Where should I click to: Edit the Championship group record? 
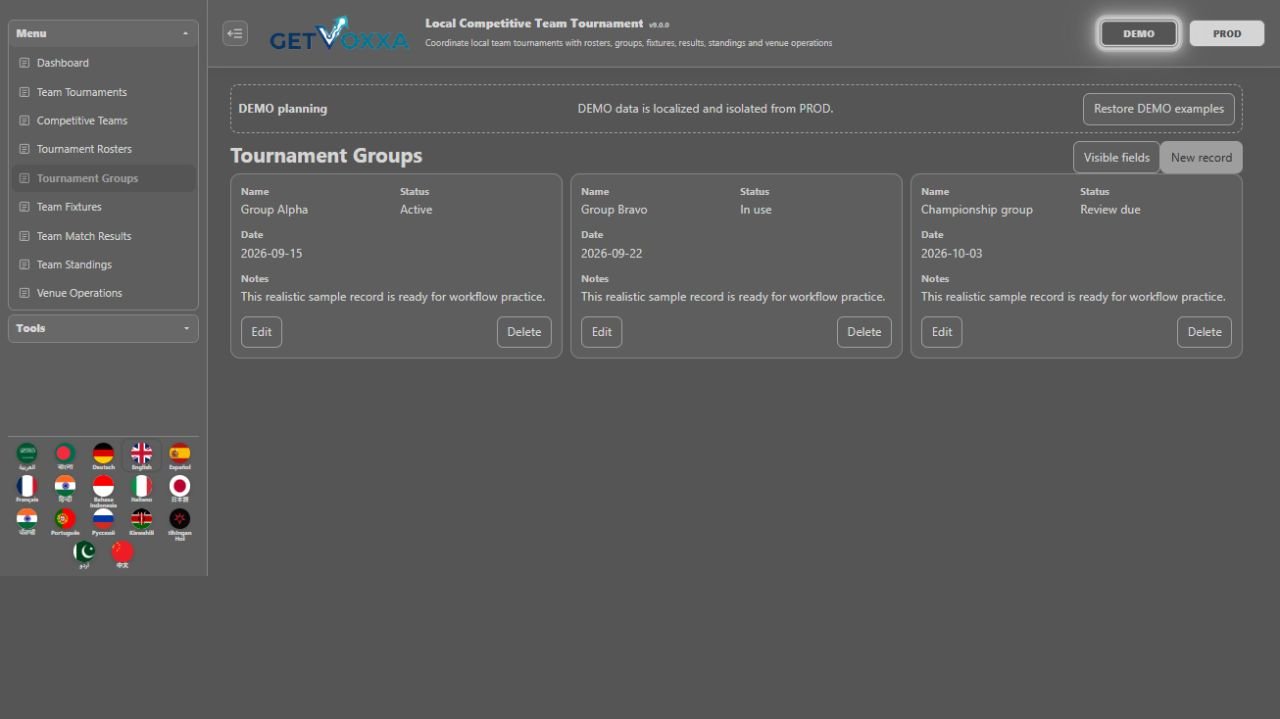(941, 332)
